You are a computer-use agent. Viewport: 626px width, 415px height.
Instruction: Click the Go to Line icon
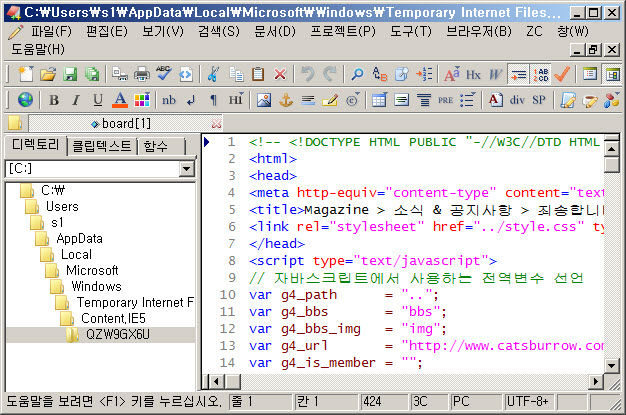pos(424,74)
